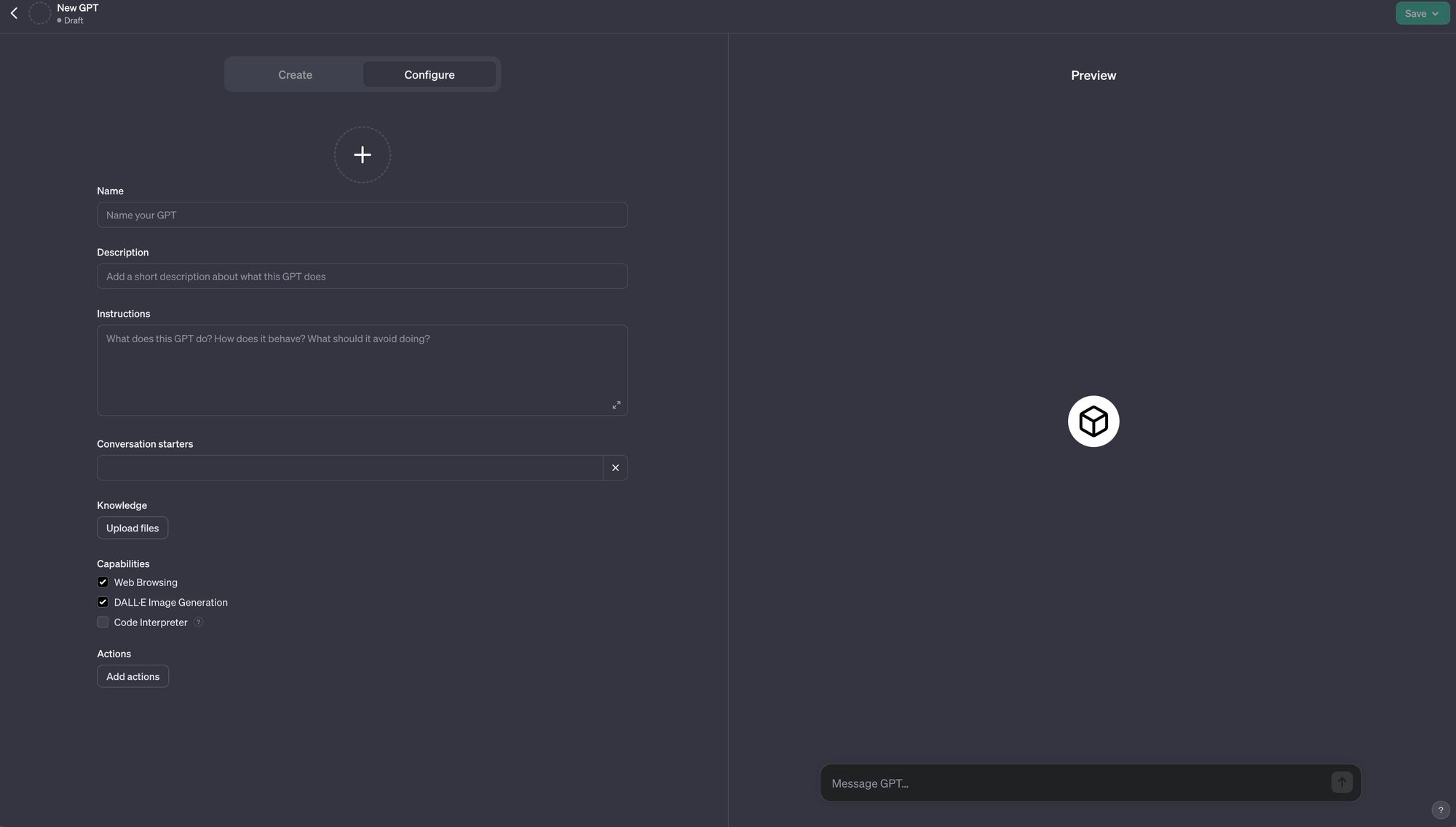Send the message with the arrow button

(x=1342, y=782)
